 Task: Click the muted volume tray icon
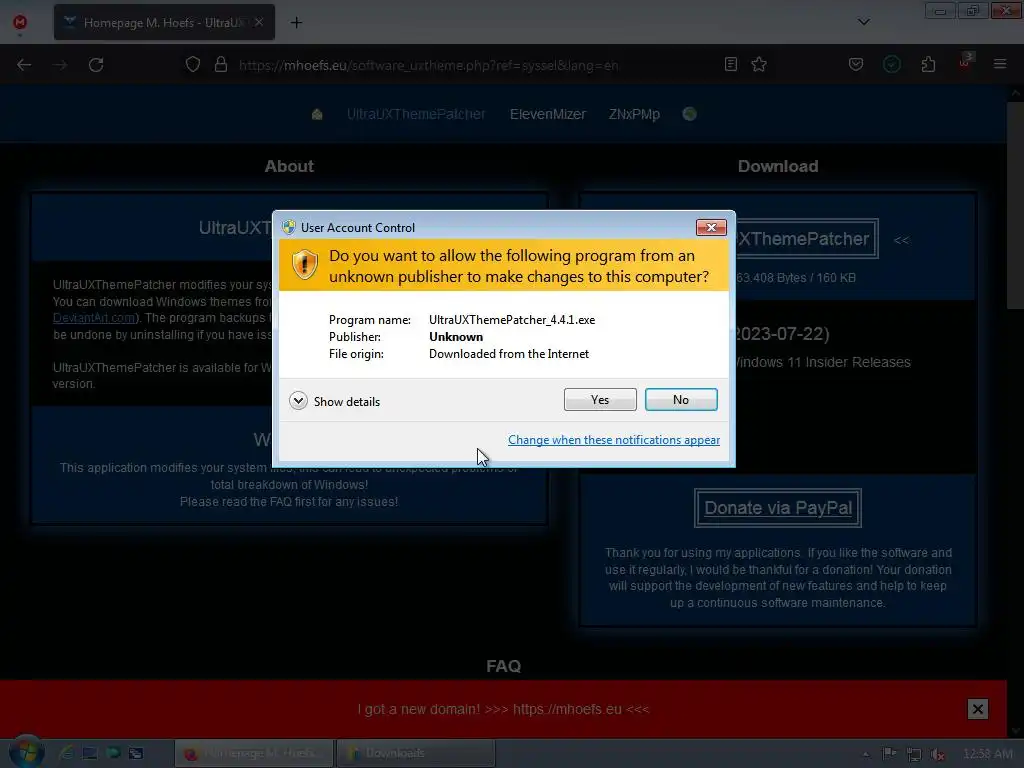click(x=938, y=754)
